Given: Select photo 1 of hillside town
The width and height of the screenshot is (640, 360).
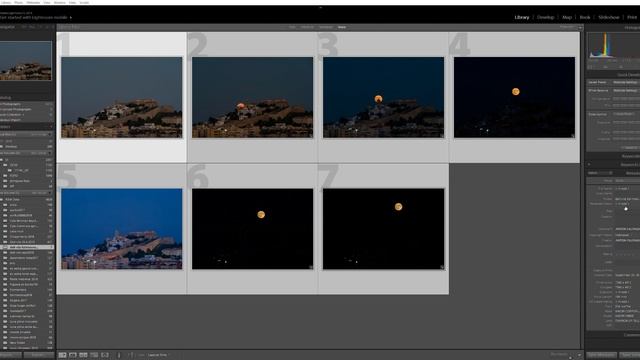Looking at the screenshot, I should 122,97.
